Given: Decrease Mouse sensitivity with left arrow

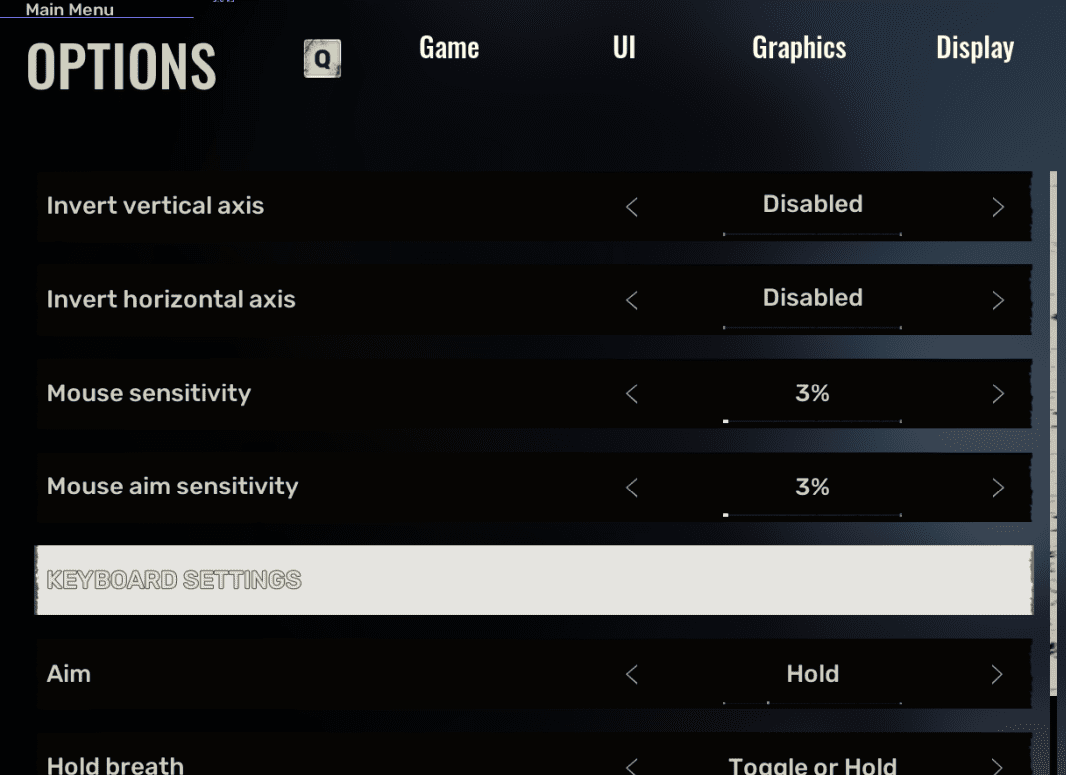Looking at the screenshot, I should [631, 394].
